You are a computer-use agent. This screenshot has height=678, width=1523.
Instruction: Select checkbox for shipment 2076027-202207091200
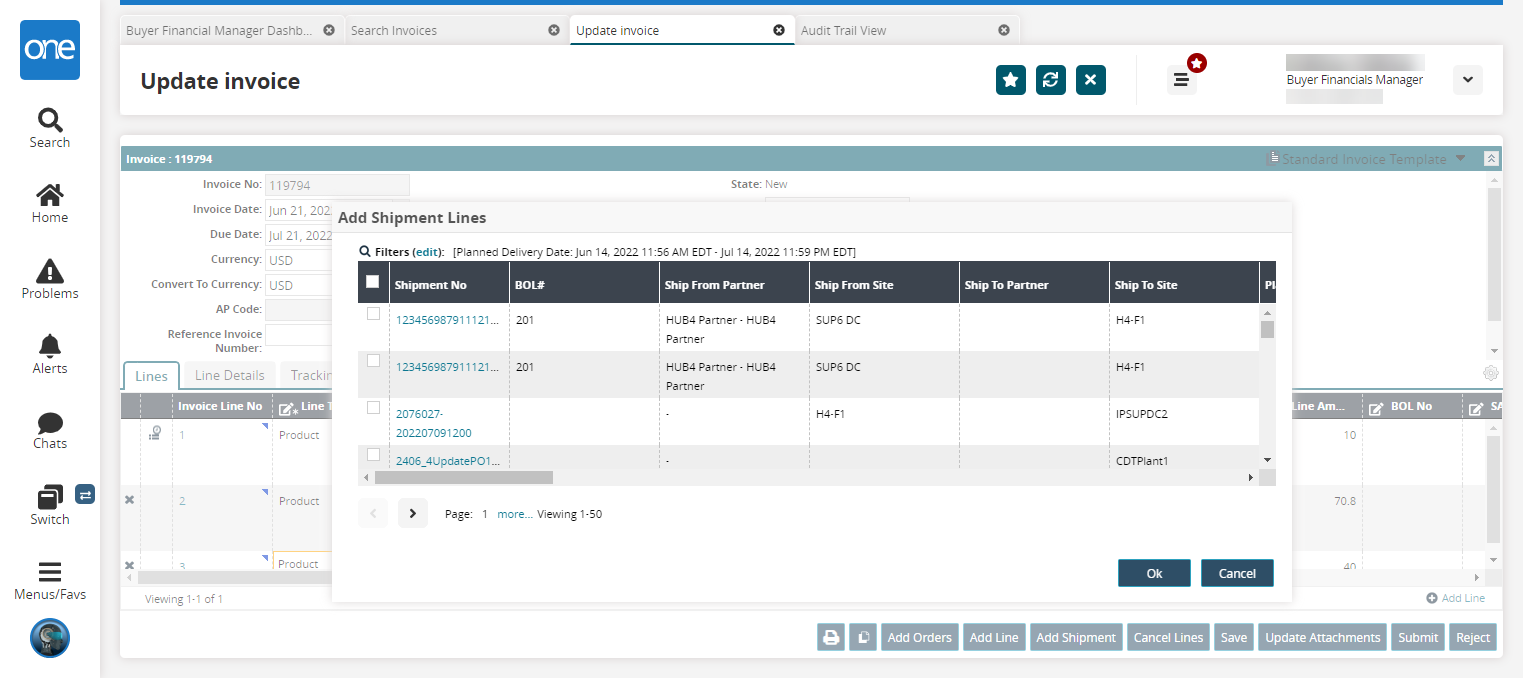tap(373, 408)
